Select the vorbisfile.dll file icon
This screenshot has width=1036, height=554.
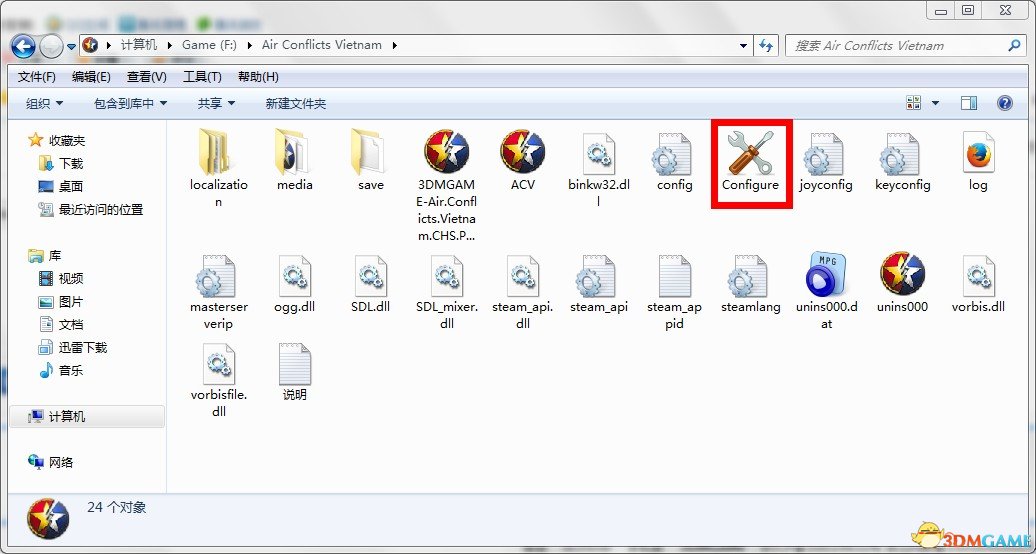tap(218, 364)
